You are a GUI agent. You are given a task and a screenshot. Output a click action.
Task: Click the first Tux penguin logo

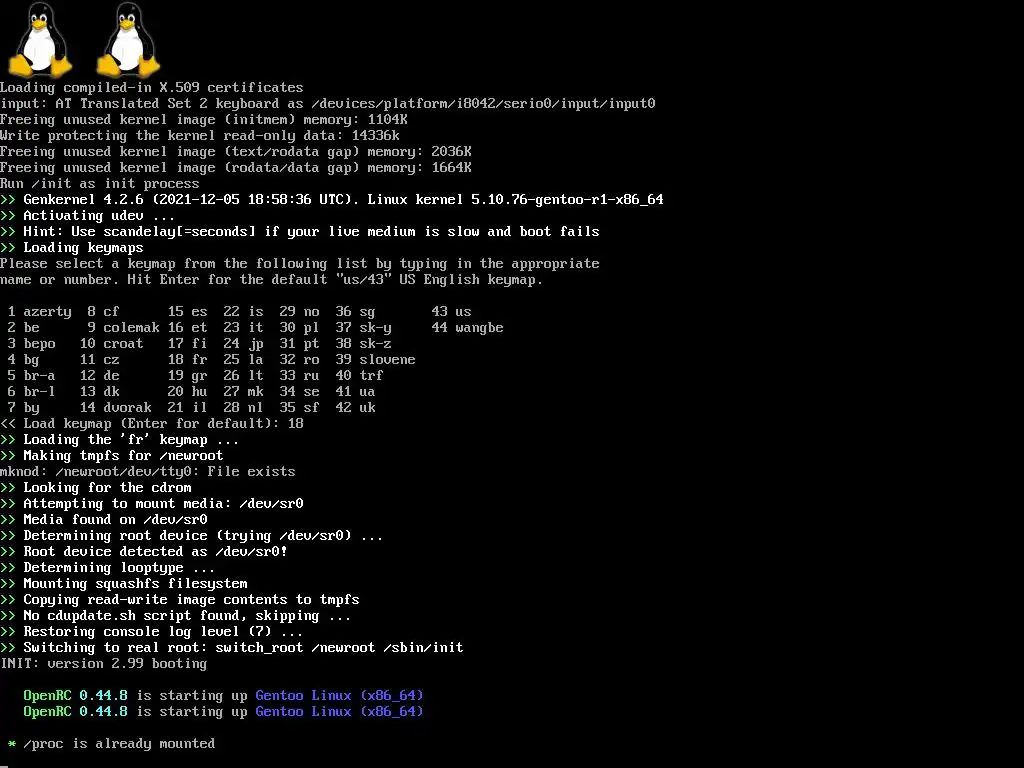coord(40,39)
